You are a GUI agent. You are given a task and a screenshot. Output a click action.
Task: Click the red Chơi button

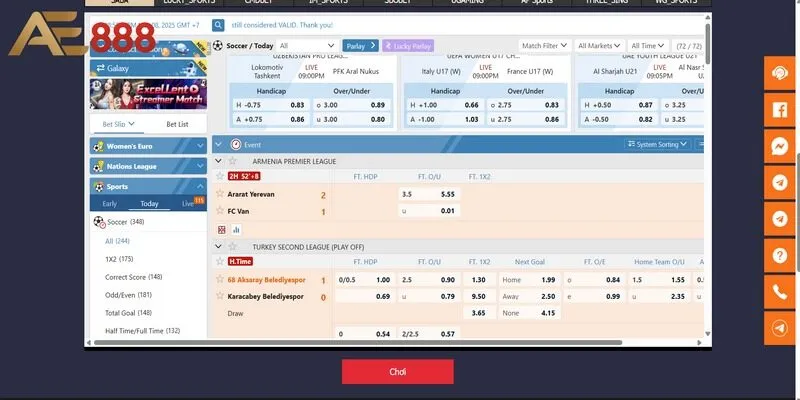[397, 372]
